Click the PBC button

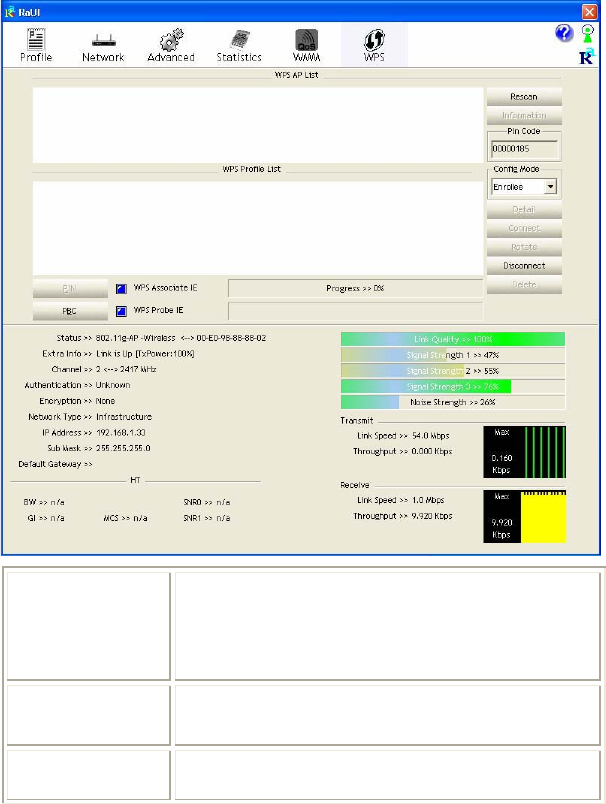tap(70, 311)
